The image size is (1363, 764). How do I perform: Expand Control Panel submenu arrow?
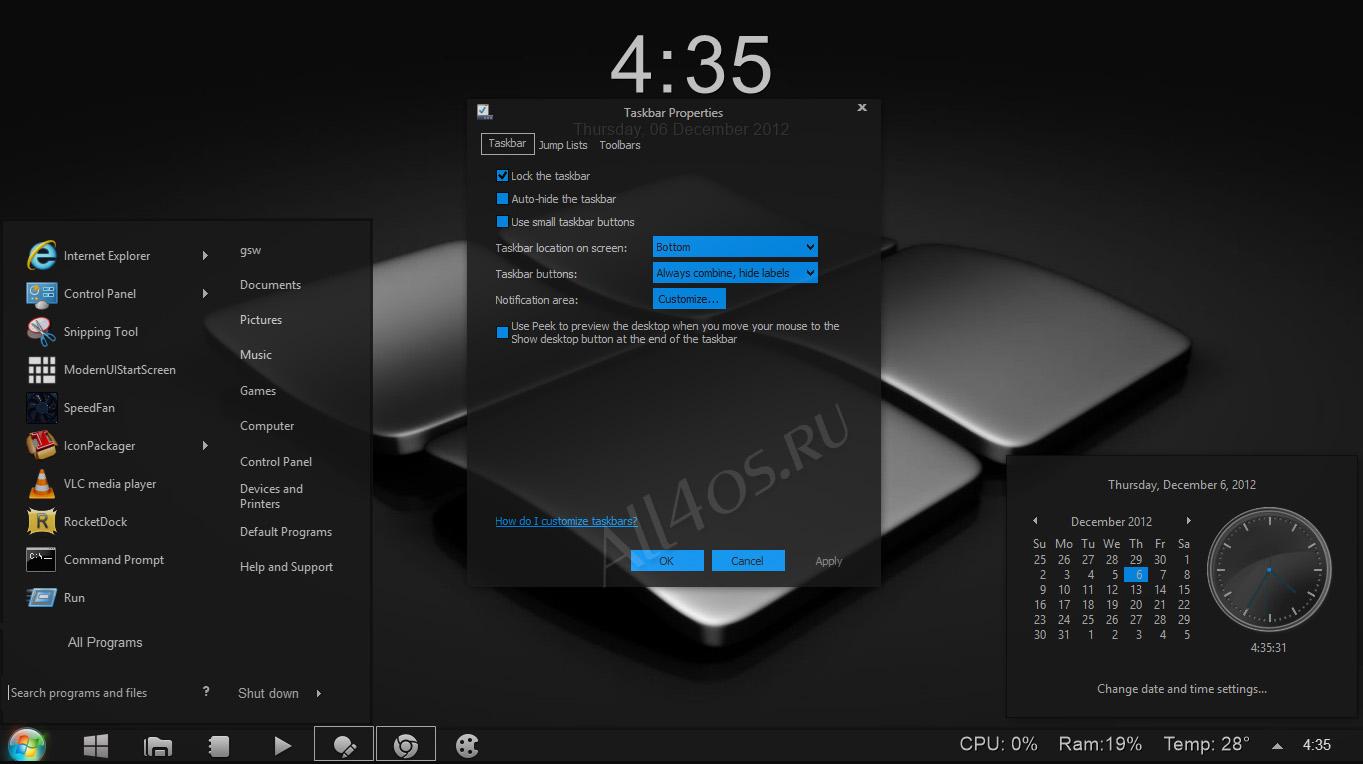pyautogui.click(x=205, y=294)
